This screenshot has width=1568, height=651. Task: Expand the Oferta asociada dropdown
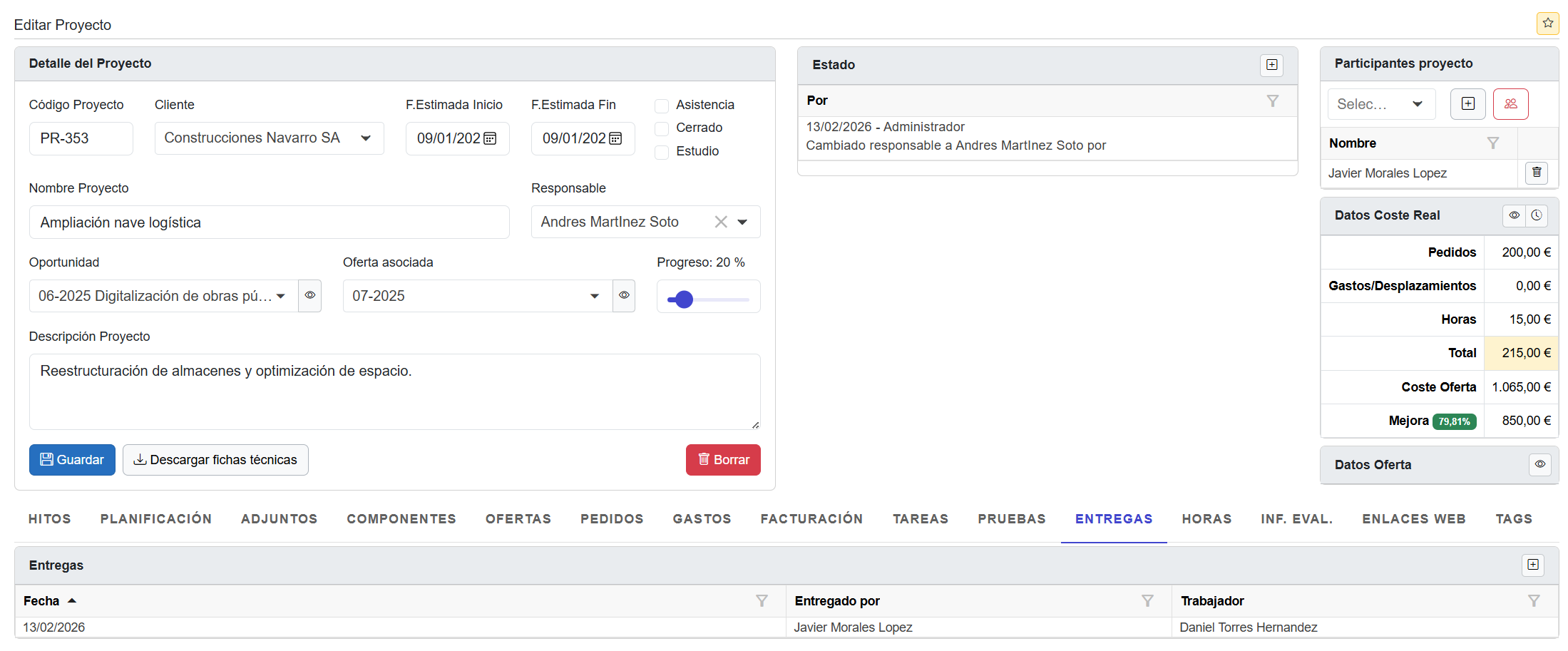594,296
